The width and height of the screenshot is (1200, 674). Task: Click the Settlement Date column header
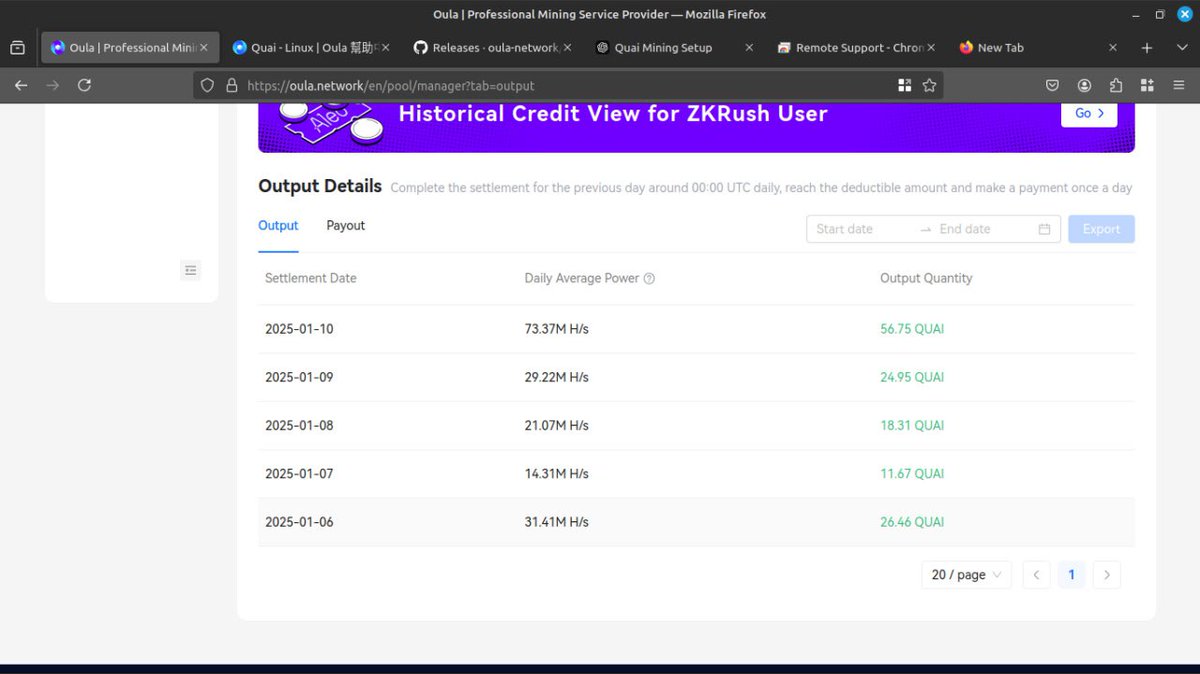coord(311,279)
